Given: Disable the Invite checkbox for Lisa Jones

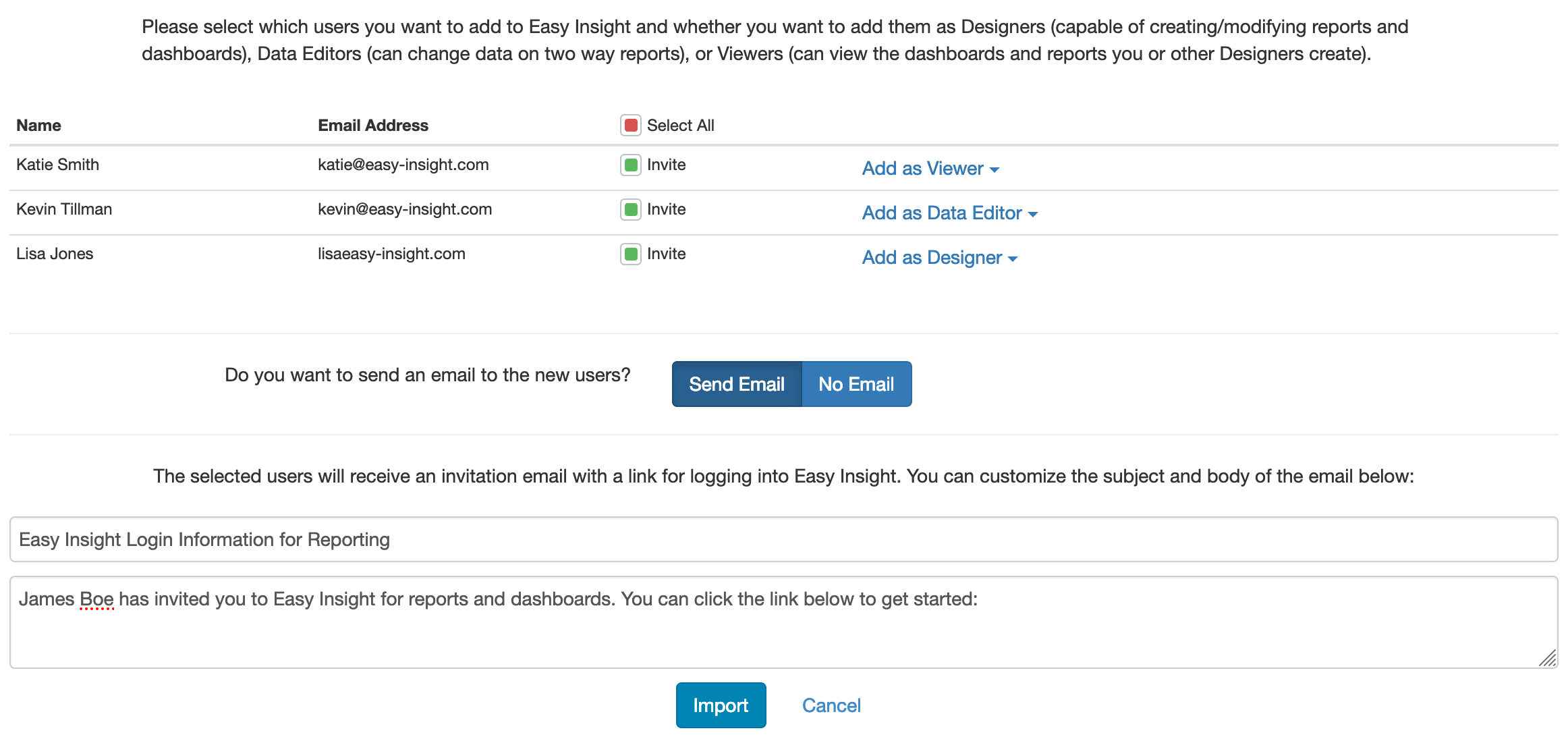Looking at the screenshot, I should pos(629,254).
